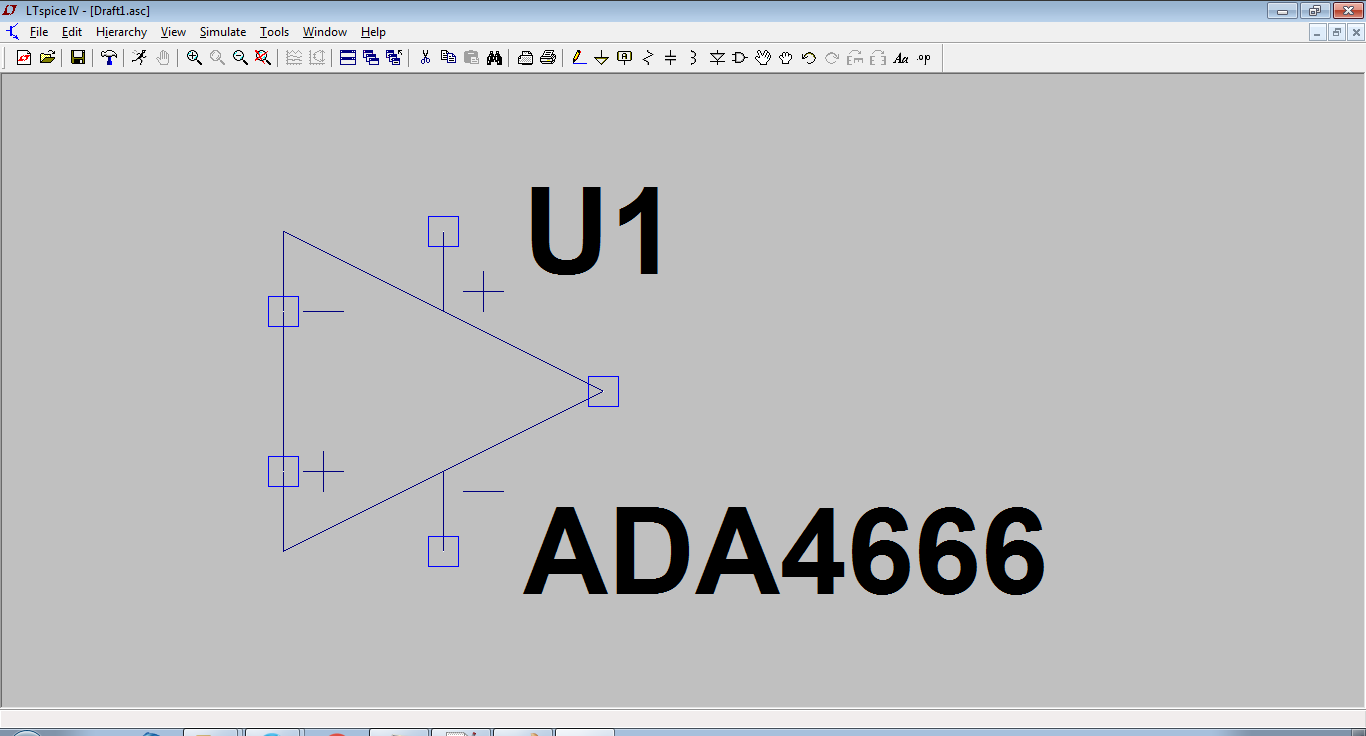The height and width of the screenshot is (736, 1366).
Task: Select the Draw Wire pencil tool
Action: pyautogui.click(x=579, y=58)
